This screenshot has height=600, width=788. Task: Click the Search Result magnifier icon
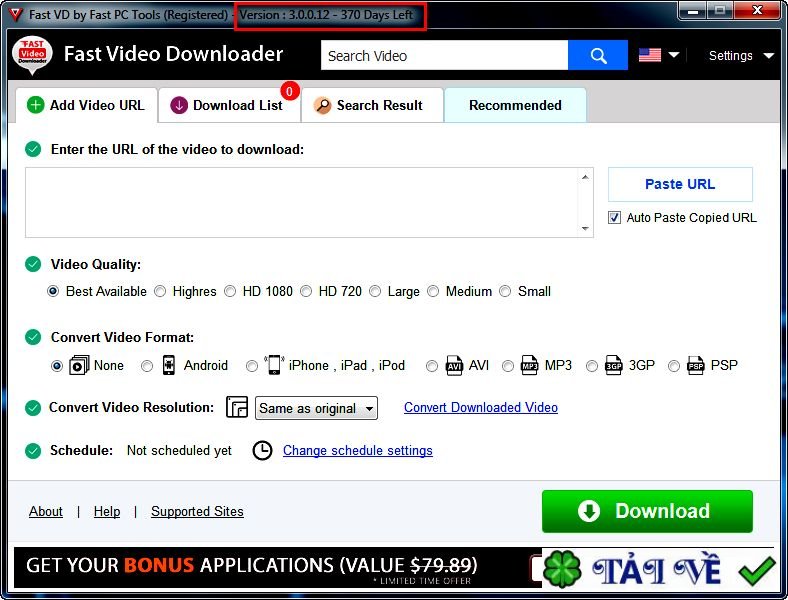click(323, 106)
